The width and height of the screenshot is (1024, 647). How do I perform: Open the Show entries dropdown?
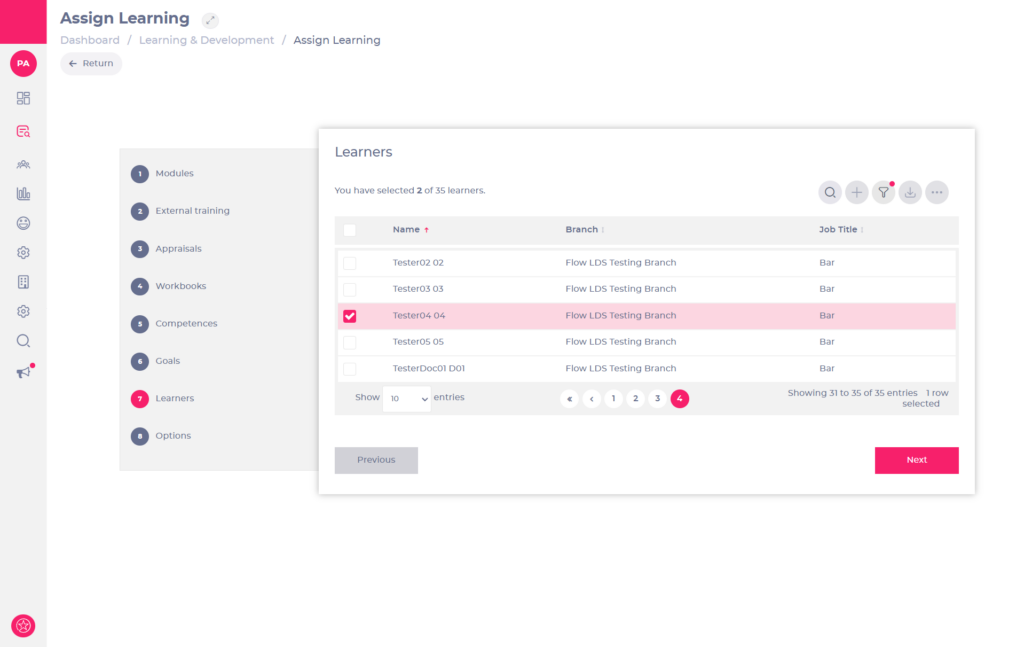(407, 398)
